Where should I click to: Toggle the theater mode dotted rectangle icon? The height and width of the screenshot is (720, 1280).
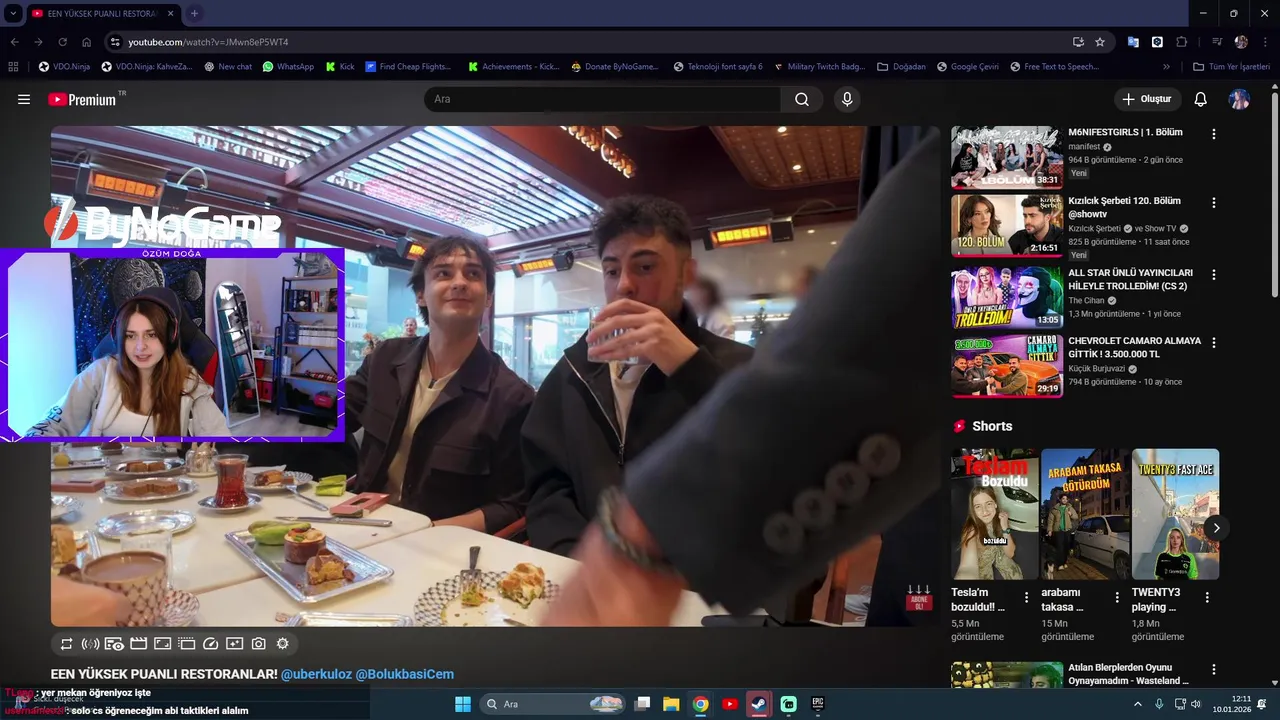click(x=186, y=644)
